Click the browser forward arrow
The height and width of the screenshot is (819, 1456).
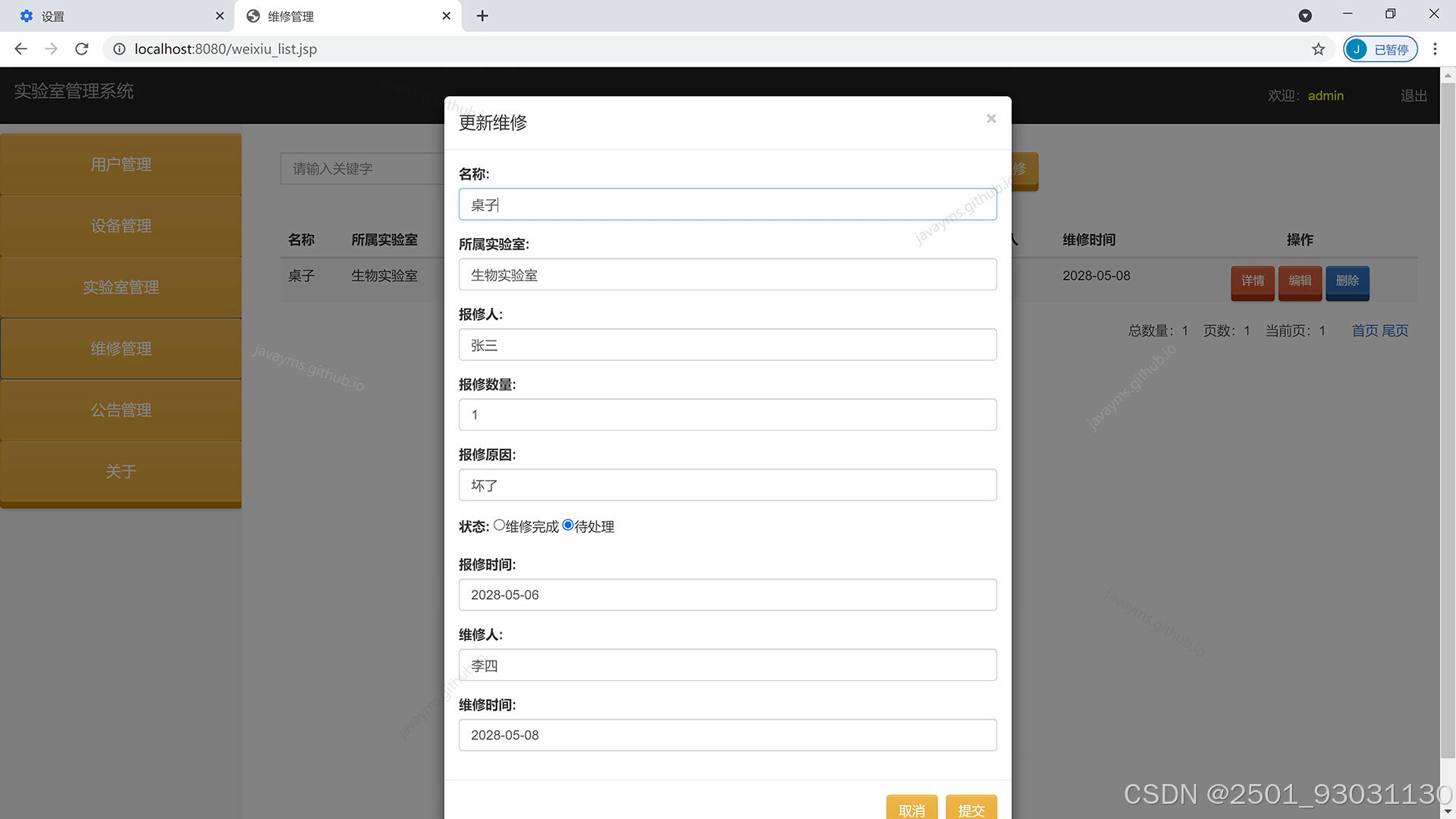click(x=51, y=49)
